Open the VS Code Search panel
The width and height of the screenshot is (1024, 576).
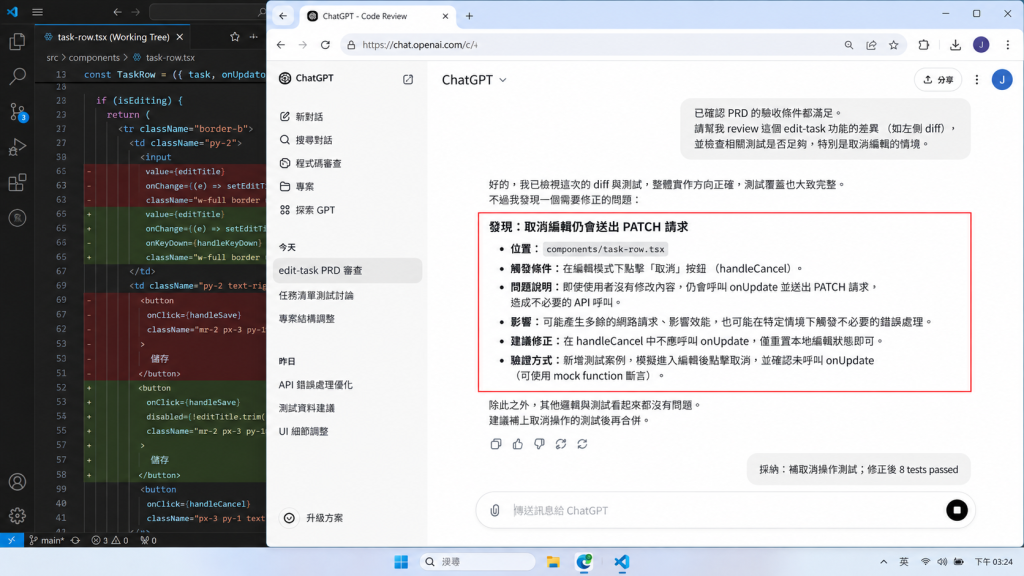coord(18,76)
